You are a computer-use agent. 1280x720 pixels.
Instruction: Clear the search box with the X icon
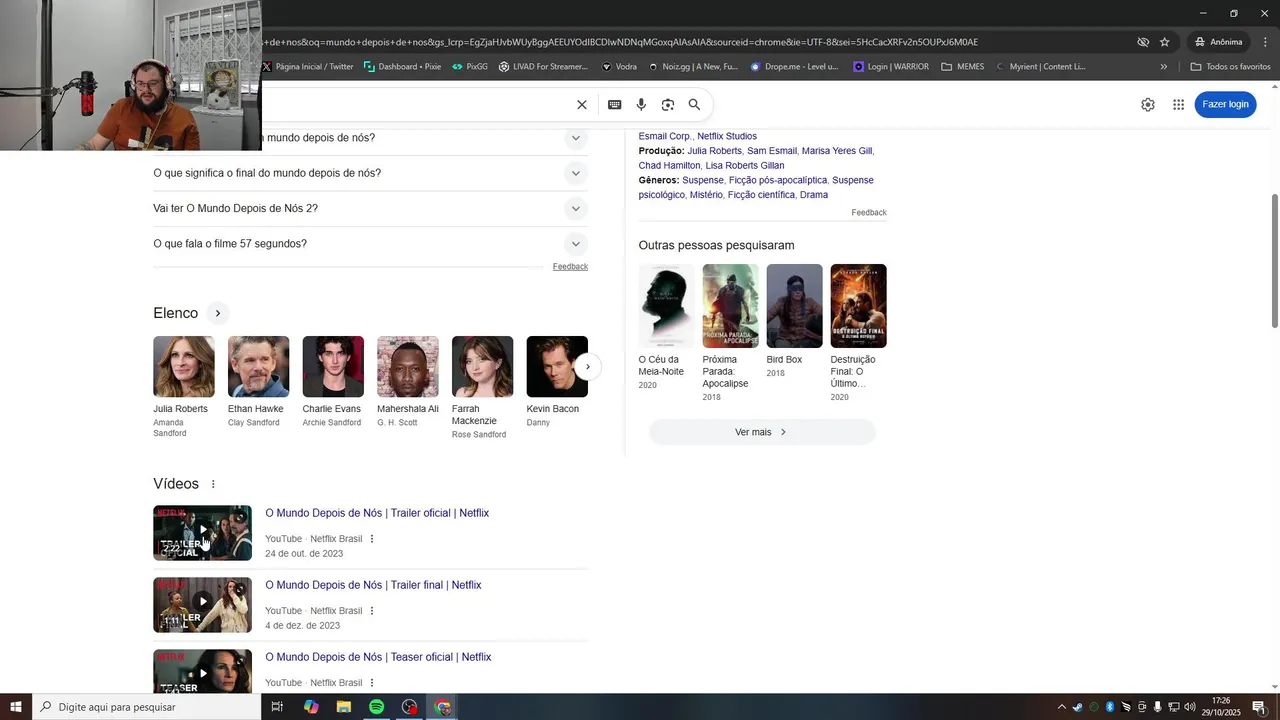(582, 105)
